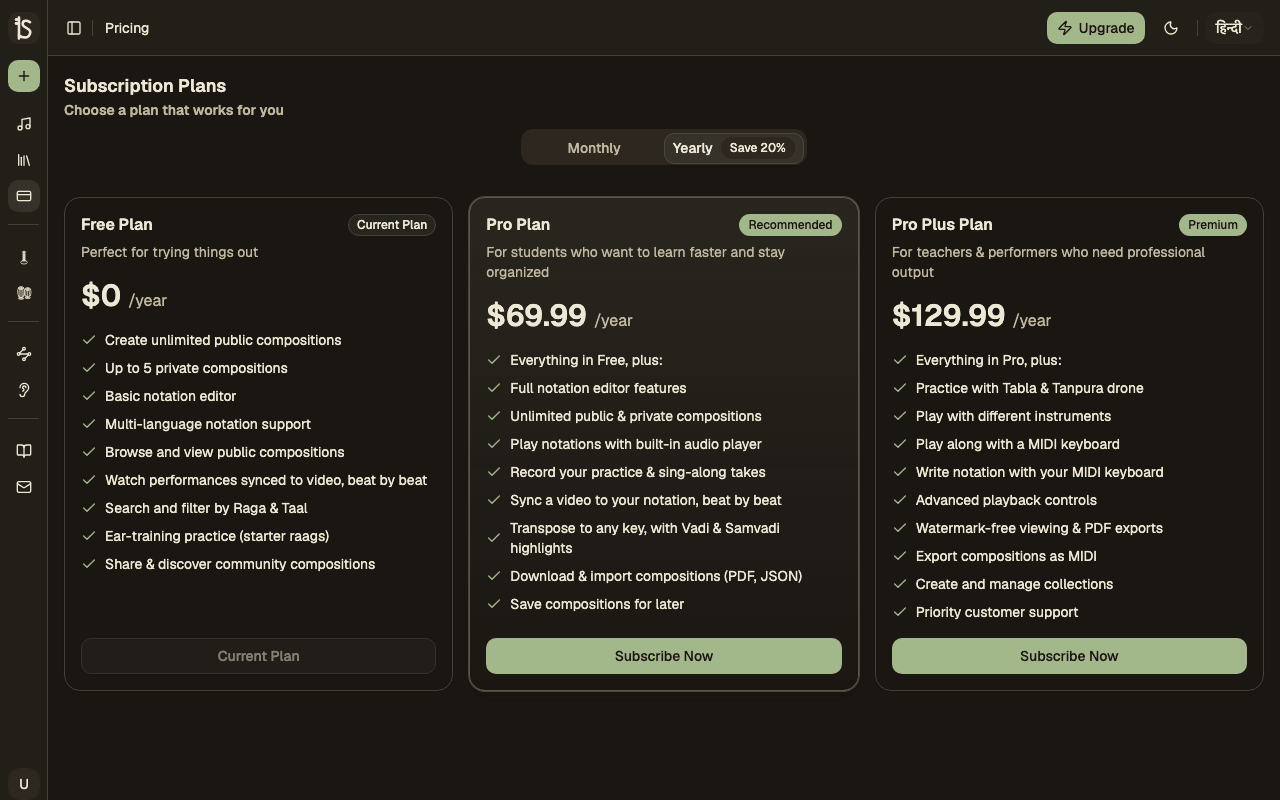The width and height of the screenshot is (1280, 800).
Task: Toggle dark mode with the moon icon
Action: (x=1171, y=28)
